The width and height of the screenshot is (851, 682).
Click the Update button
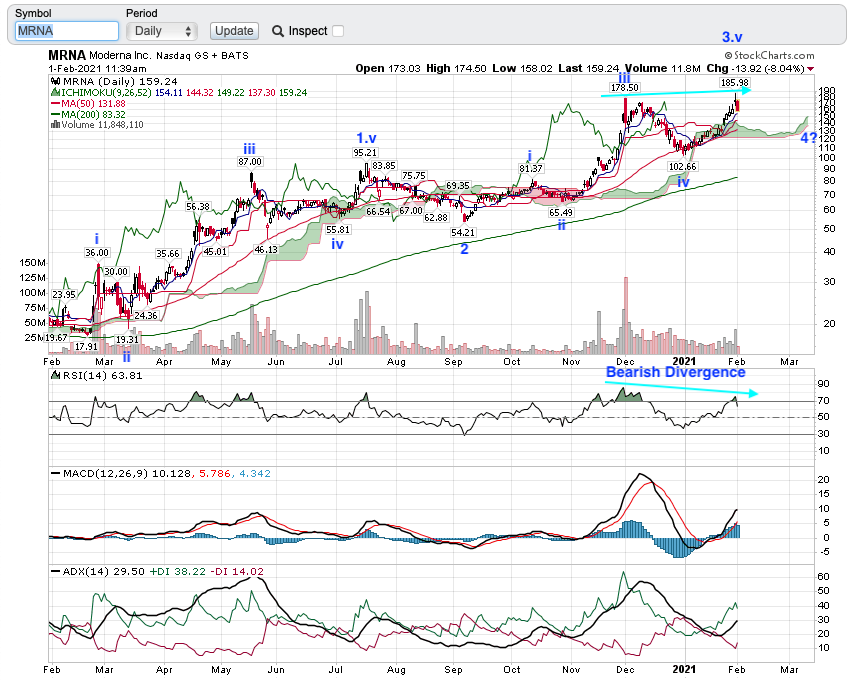234,31
